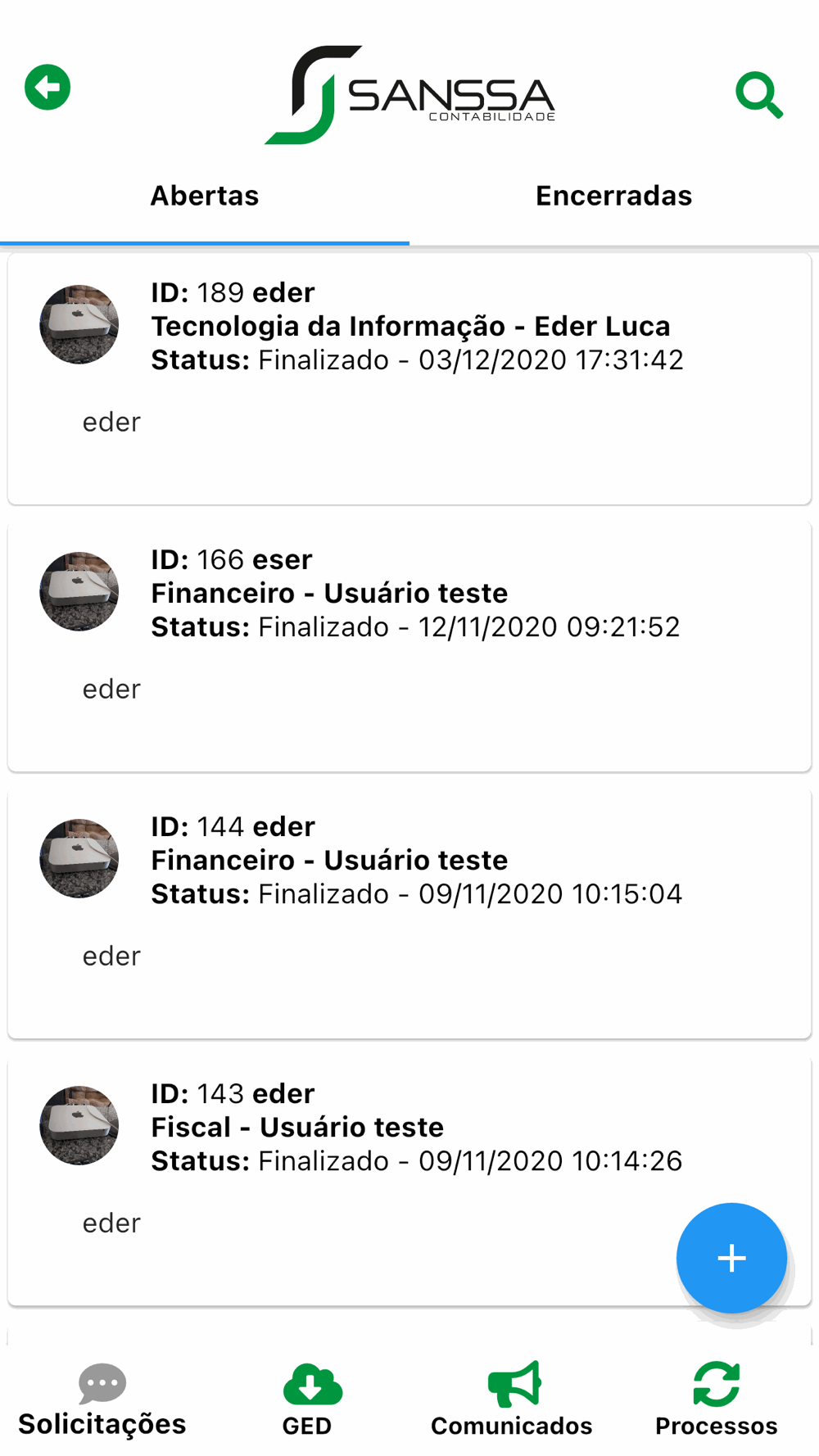Open search with the magnifier icon
The width and height of the screenshot is (819, 1456).
point(758,96)
